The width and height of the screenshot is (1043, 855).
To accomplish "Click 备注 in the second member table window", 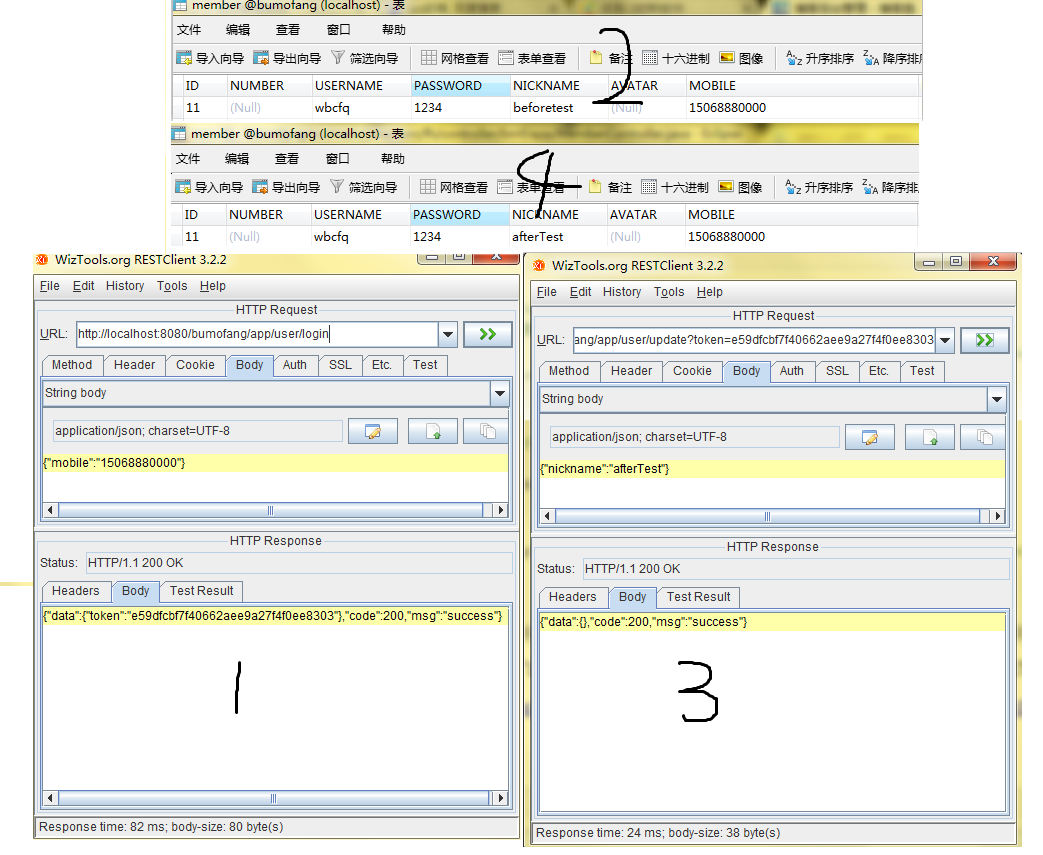I will coord(610,188).
